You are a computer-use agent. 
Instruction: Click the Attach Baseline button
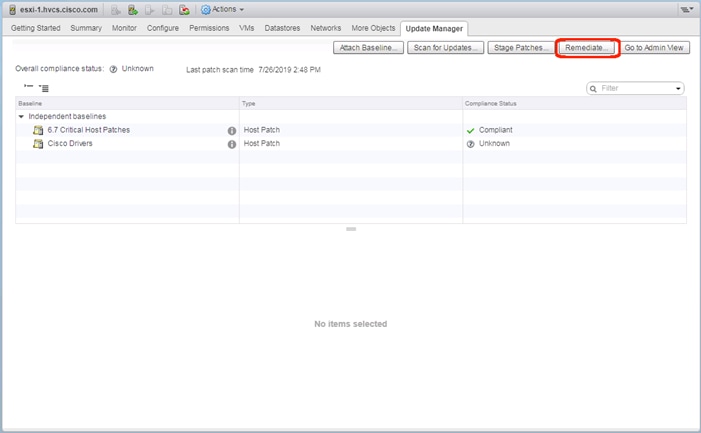(x=368, y=48)
